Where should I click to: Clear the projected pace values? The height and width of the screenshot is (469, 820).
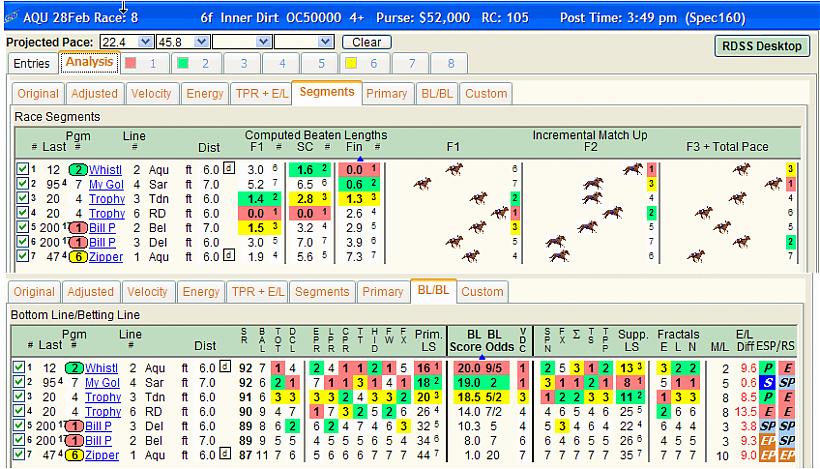(367, 42)
